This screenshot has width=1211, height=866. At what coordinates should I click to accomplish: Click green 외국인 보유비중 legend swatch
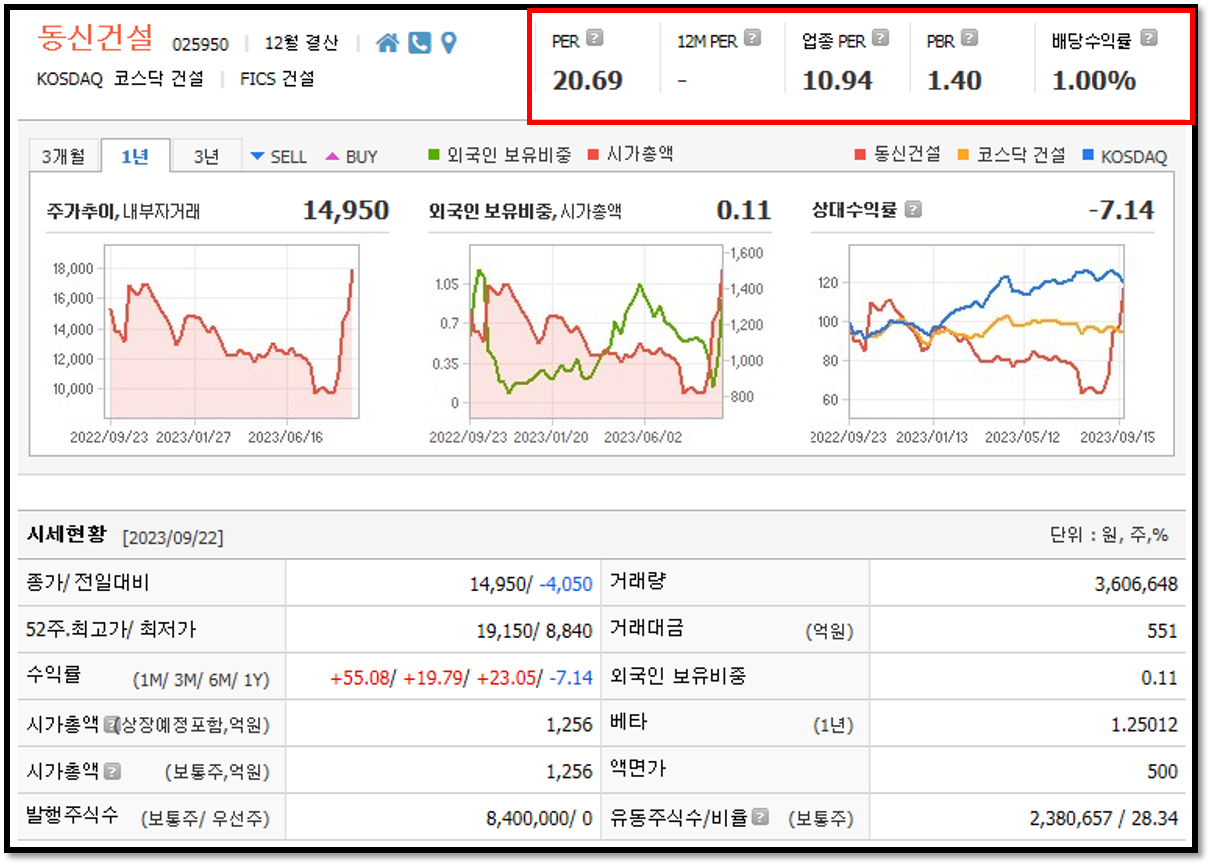tap(434, 154)
